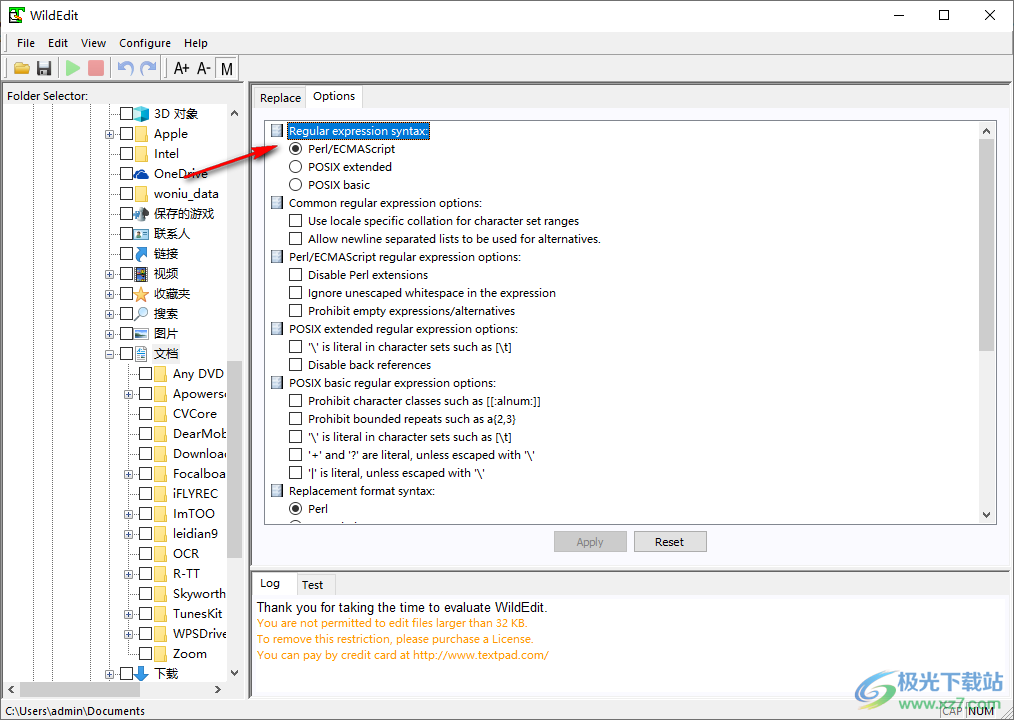Enable Disable Perl extensions checkbox
This screenshot has height=720, width=1014.
(295, 275)
